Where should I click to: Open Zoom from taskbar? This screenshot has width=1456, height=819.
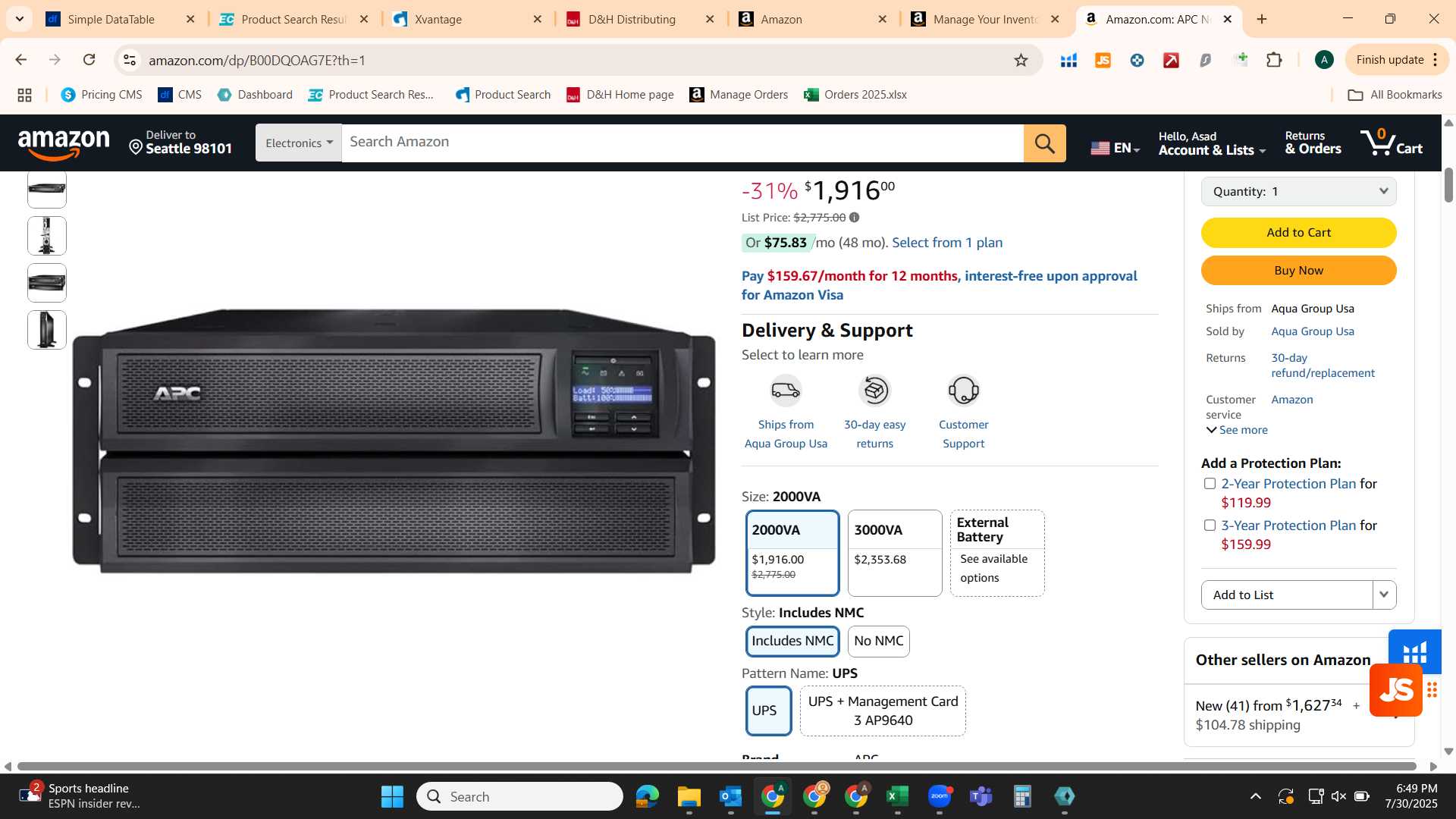click(x=939, y=796)
